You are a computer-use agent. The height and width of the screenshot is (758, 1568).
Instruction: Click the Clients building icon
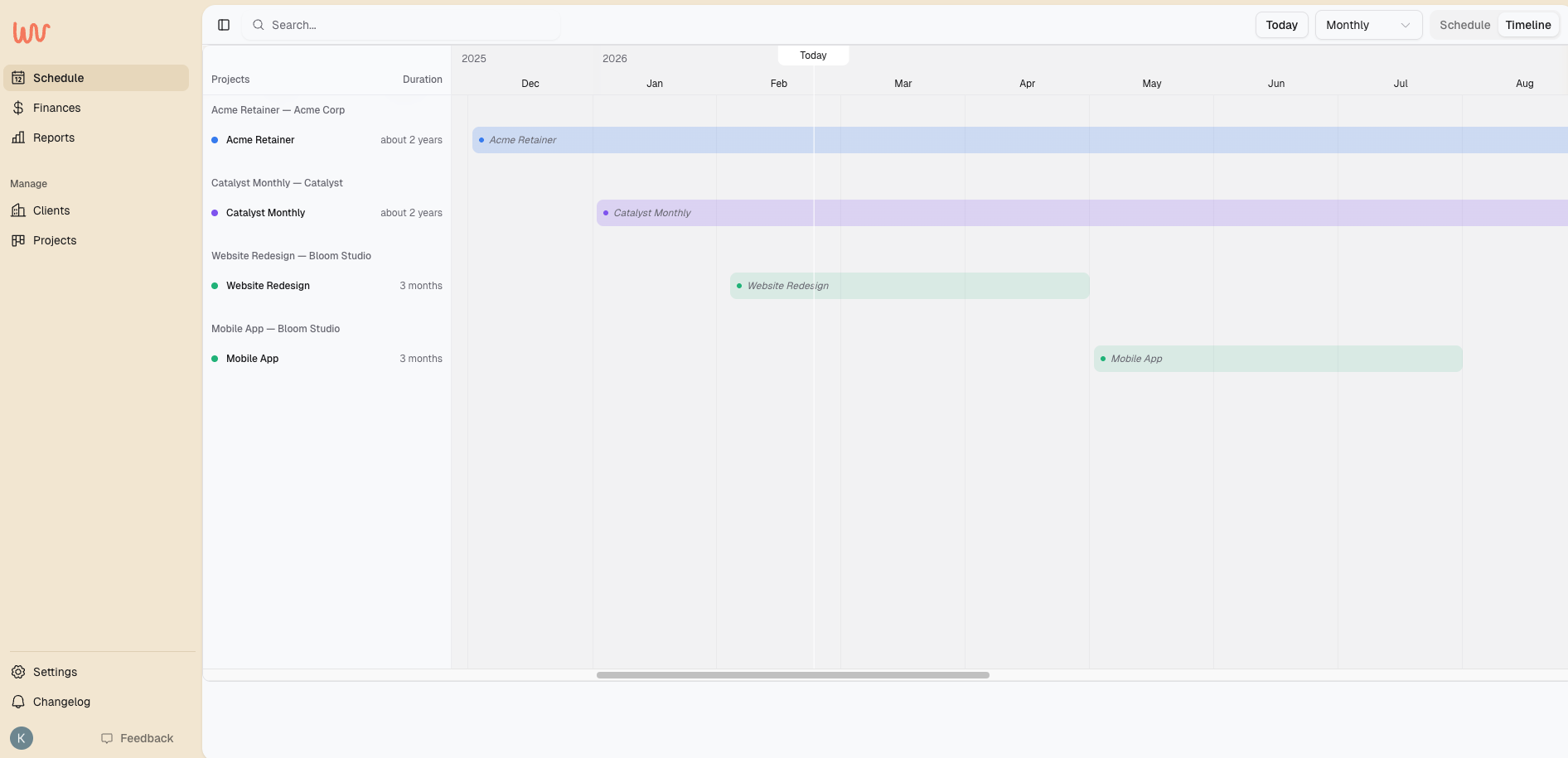tap(20, 210)
